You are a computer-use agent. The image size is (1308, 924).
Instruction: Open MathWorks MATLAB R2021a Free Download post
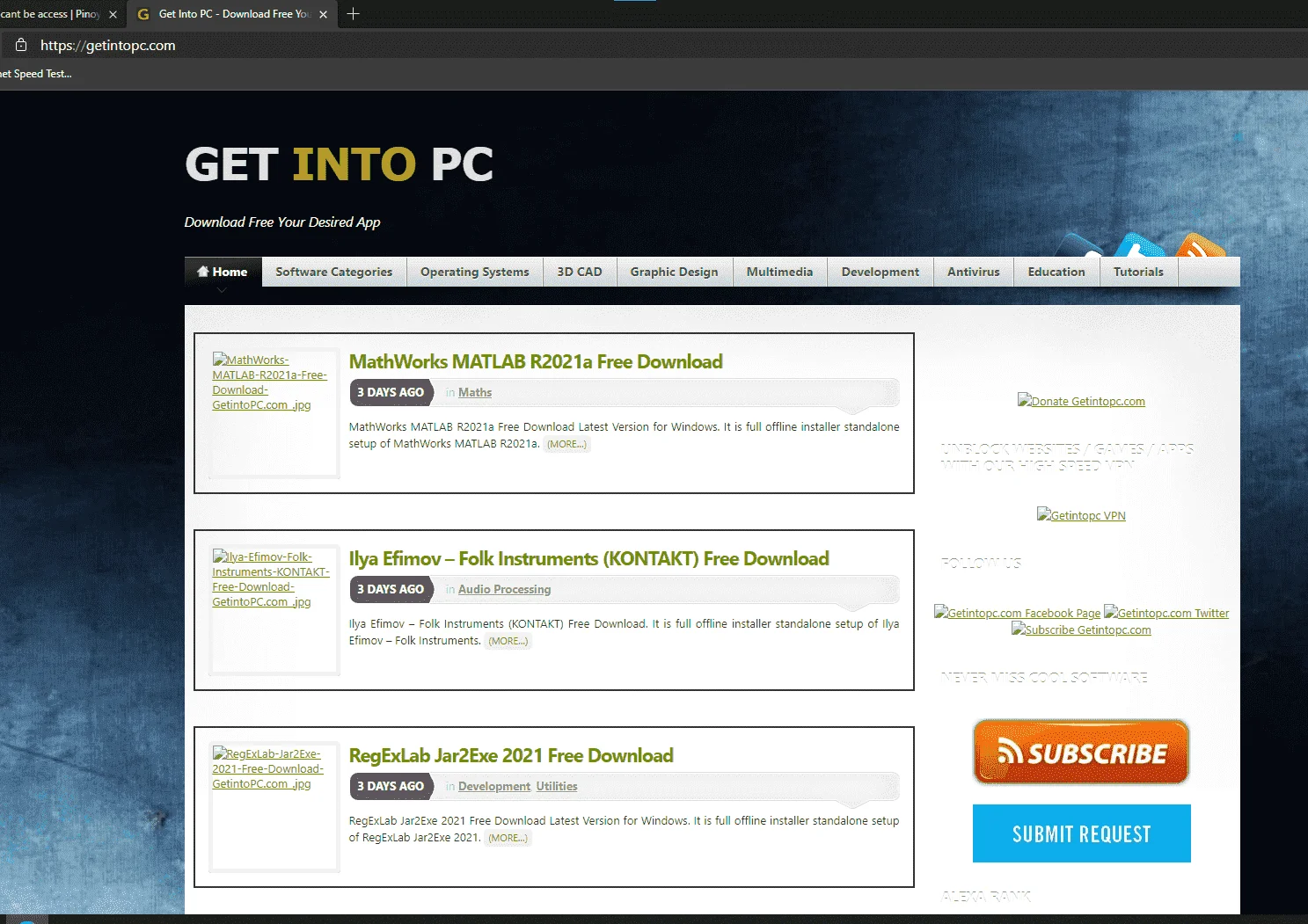point(536,361)
